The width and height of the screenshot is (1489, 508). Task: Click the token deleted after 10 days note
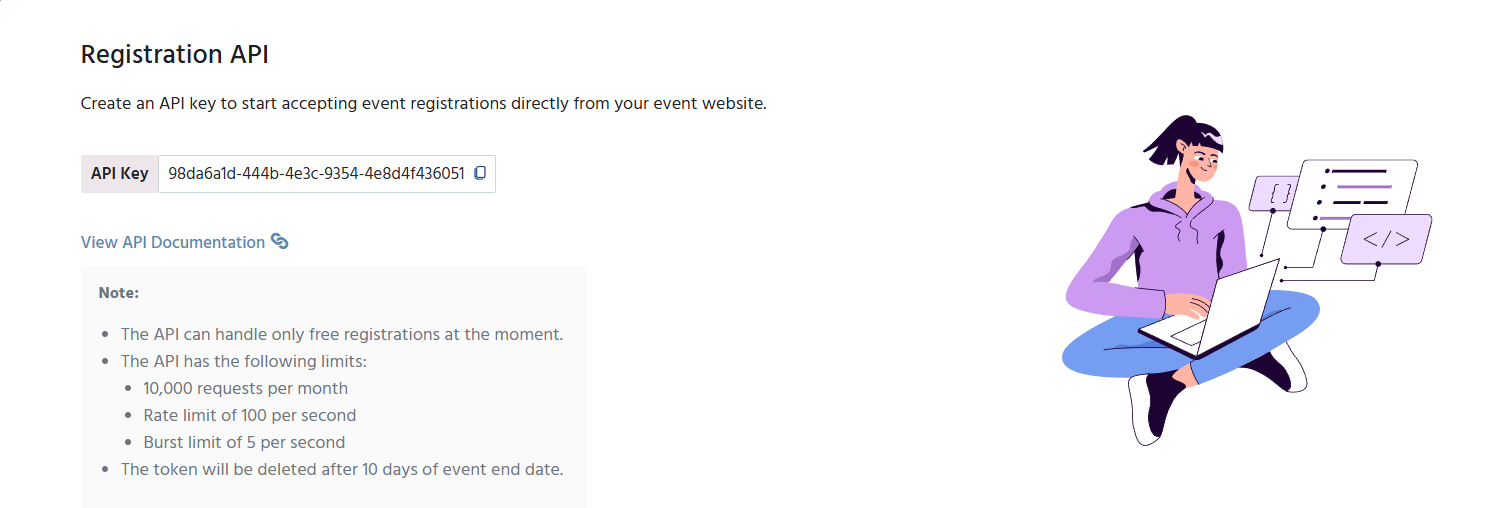[x=342, y=469]
